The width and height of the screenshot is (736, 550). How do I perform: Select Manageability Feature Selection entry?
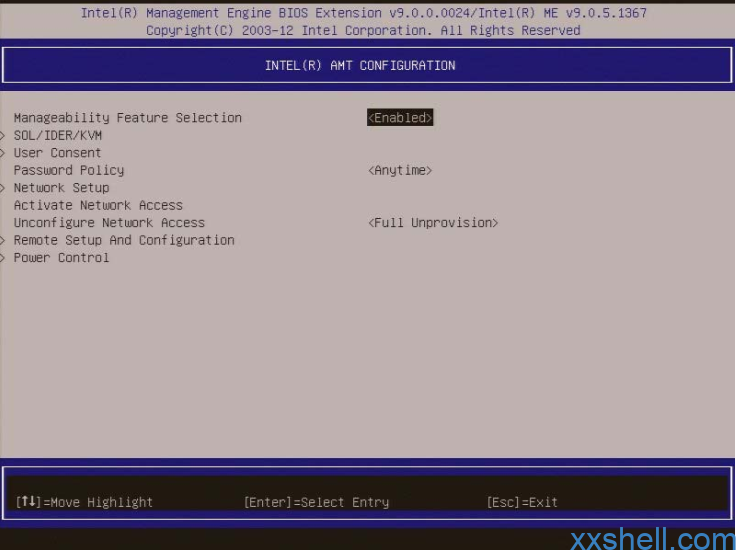128,118
